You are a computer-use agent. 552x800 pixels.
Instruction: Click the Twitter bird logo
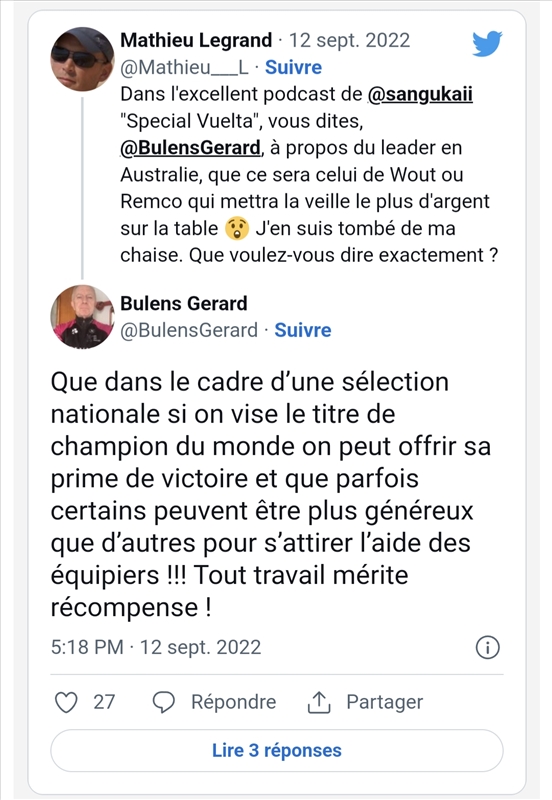[x=487, y=43]
